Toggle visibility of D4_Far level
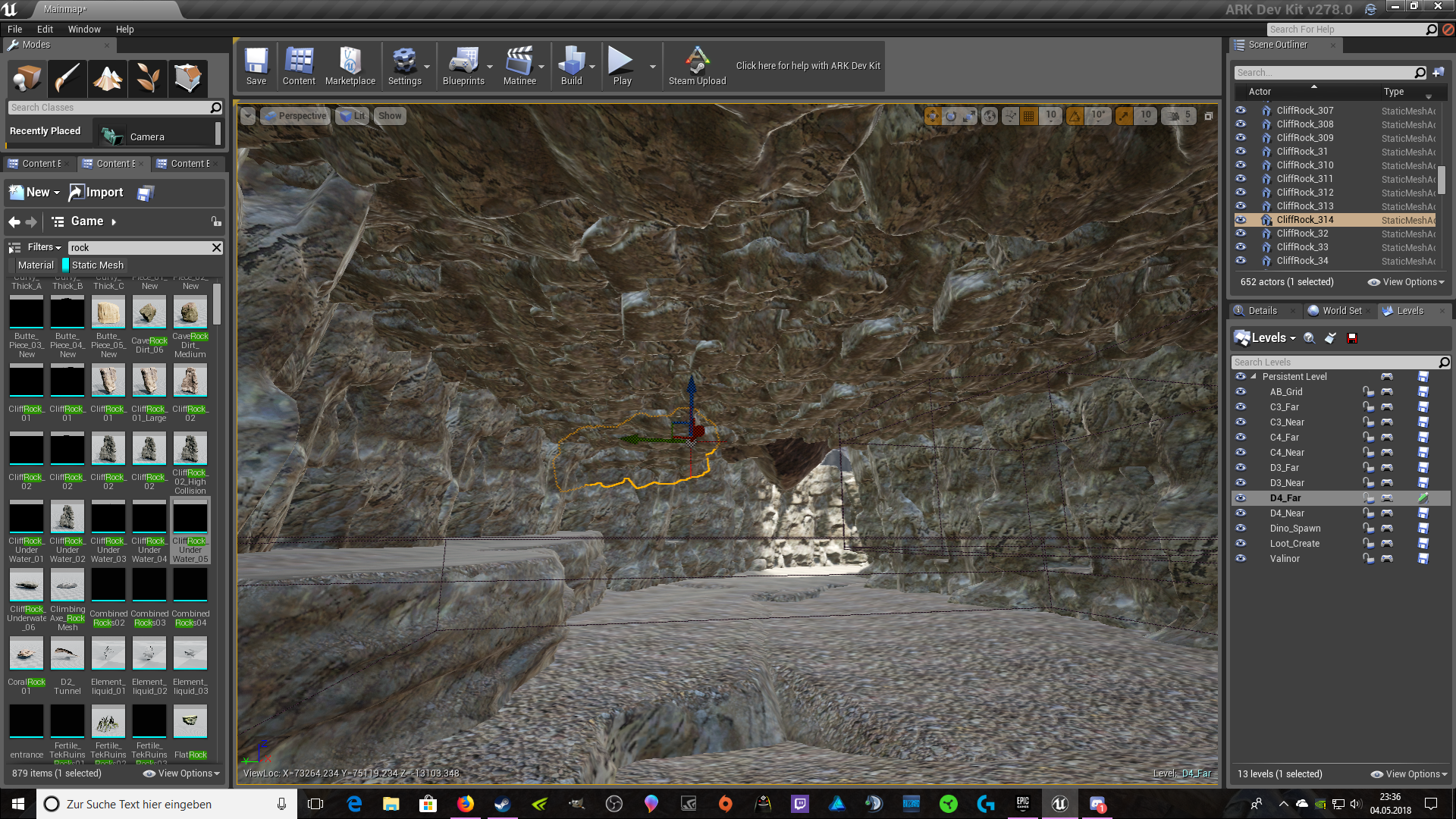Viewport: 1456px width, 819px height. click(x=1241, y=498)
